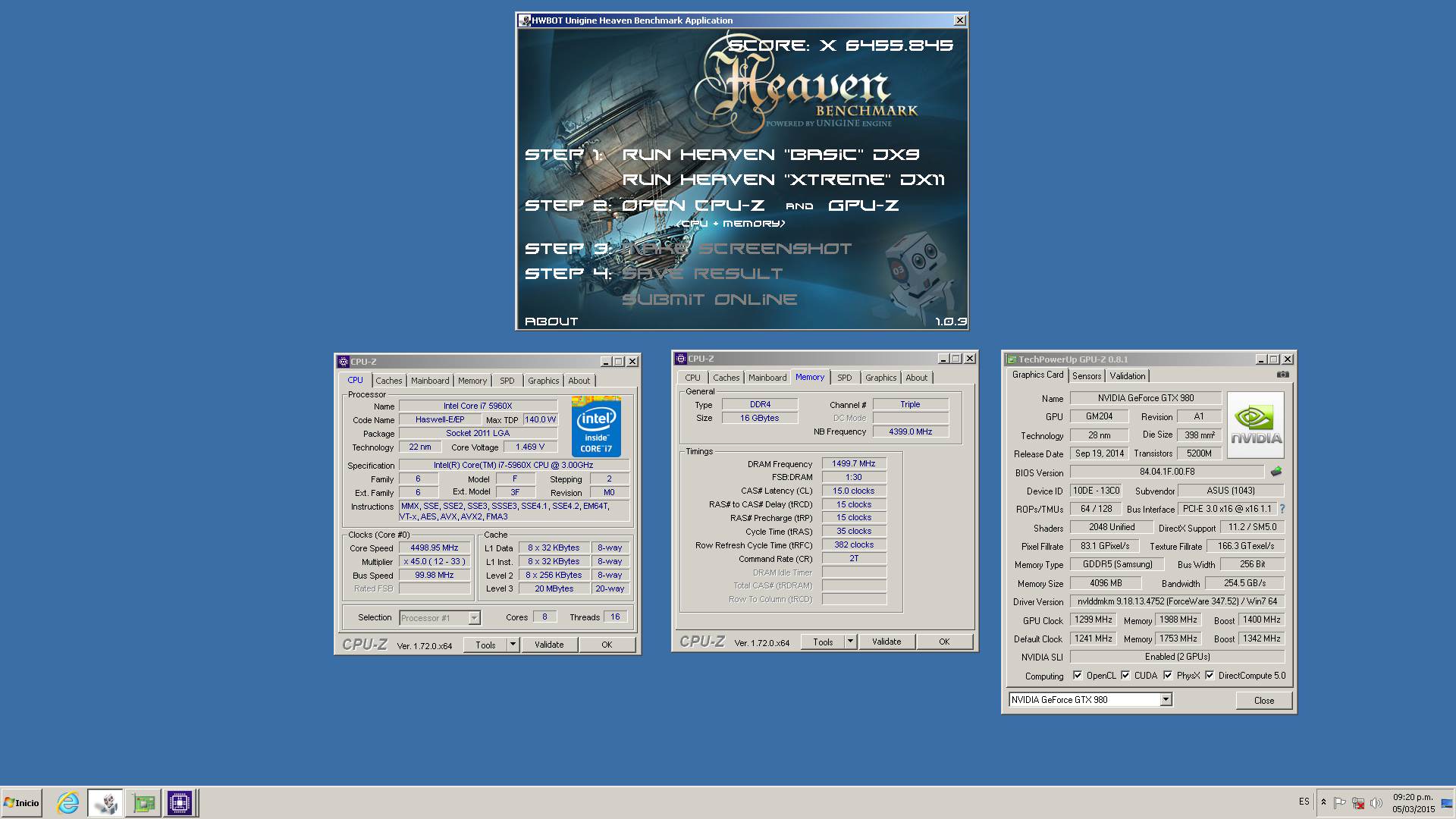1456x819 pixels.
Task: Click the volume speaker tray icon
Action: coord(1376,802)
